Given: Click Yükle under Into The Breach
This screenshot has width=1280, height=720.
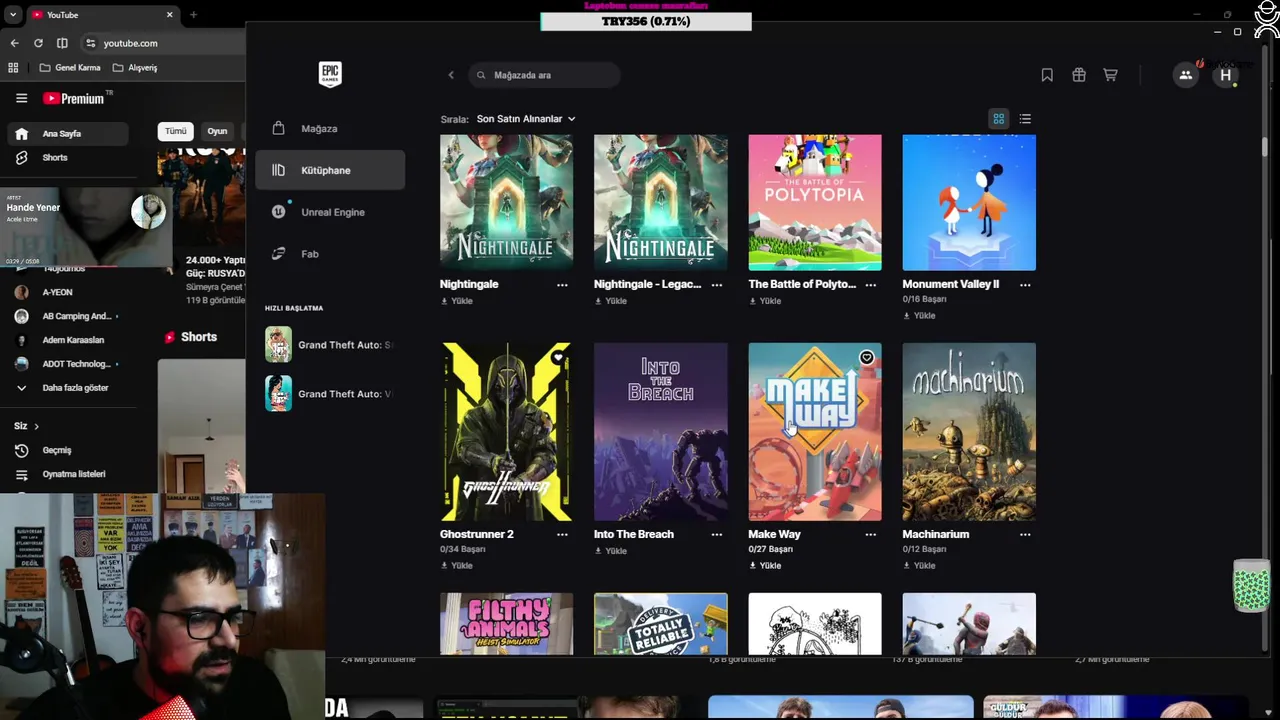Looking at the screenshot, I should (611, 551).
